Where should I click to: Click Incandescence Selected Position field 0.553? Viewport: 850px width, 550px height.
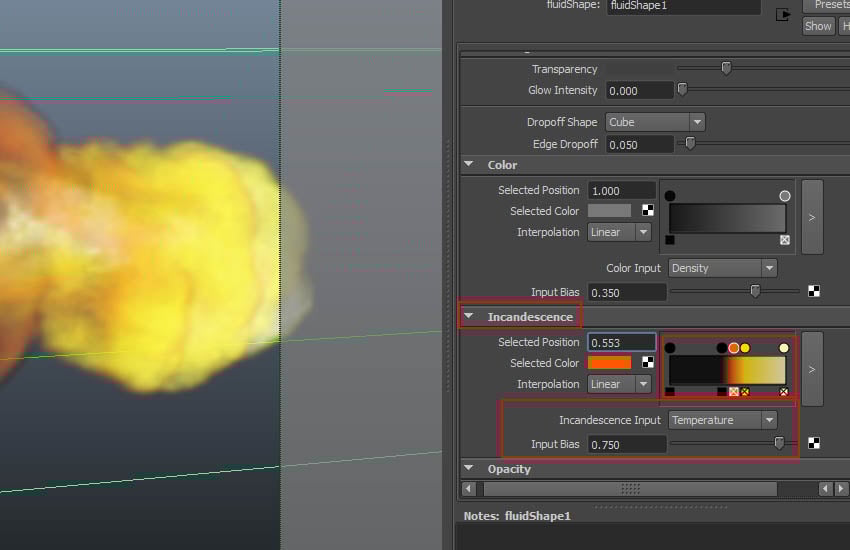(x=621, y=342)
